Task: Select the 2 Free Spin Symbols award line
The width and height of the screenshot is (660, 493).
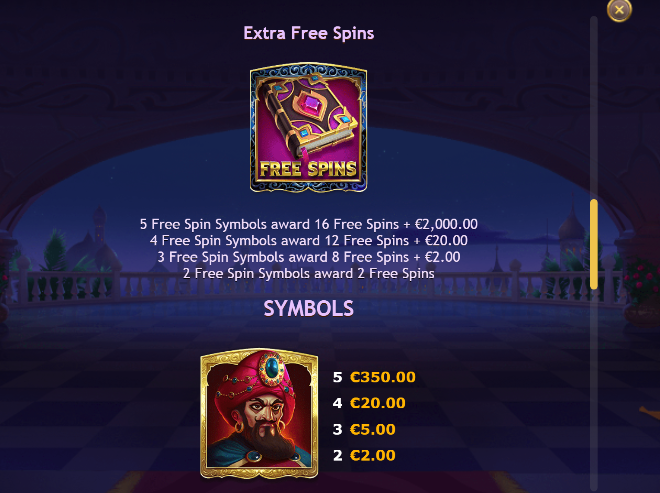Action: (x=309, y=274)
